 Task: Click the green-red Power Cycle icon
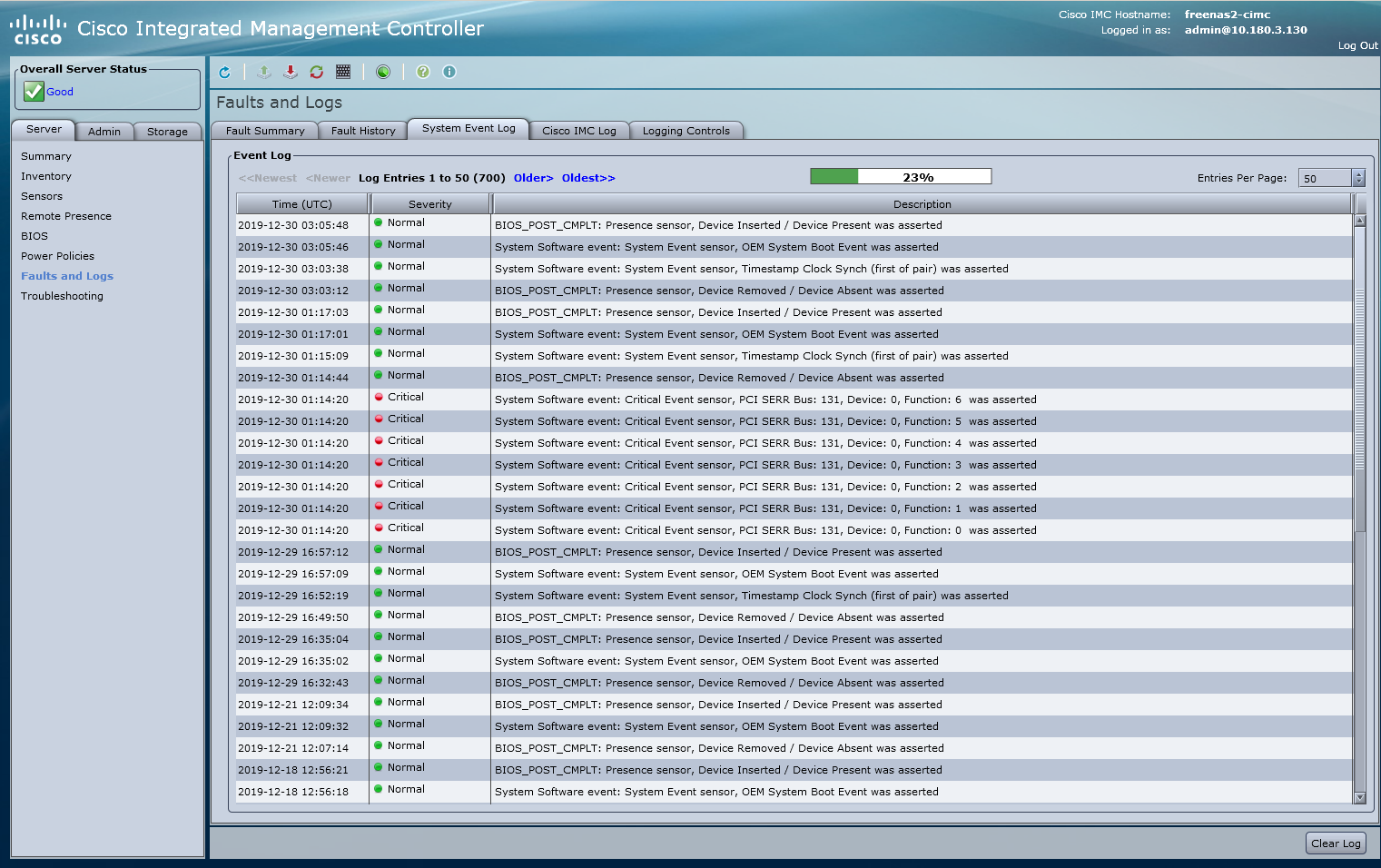click(x=317, y=72)
